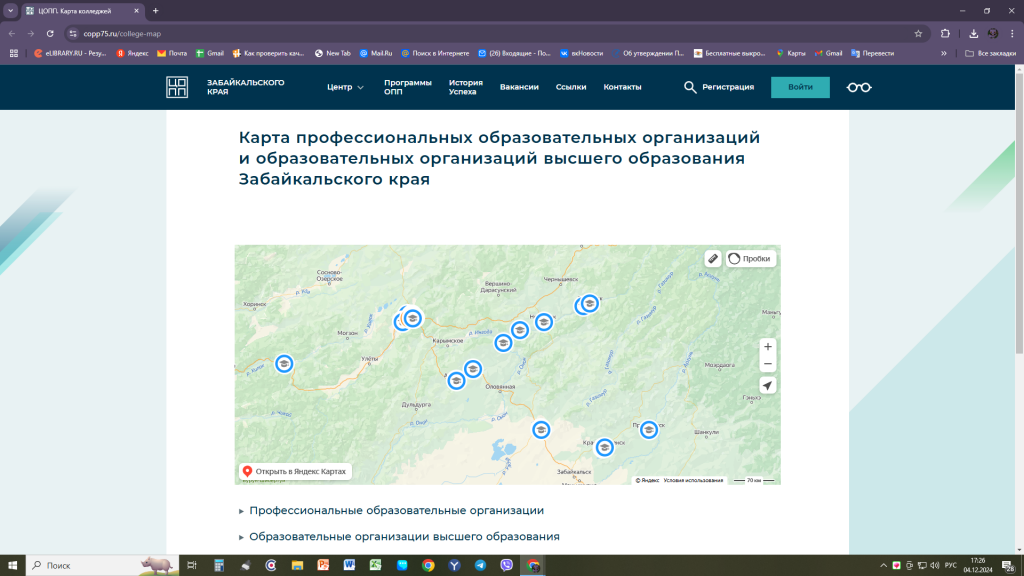Open the Условия использования link on map
Image resolution: width=1024 pixels, height=576 pixels.
coord(693,481)
